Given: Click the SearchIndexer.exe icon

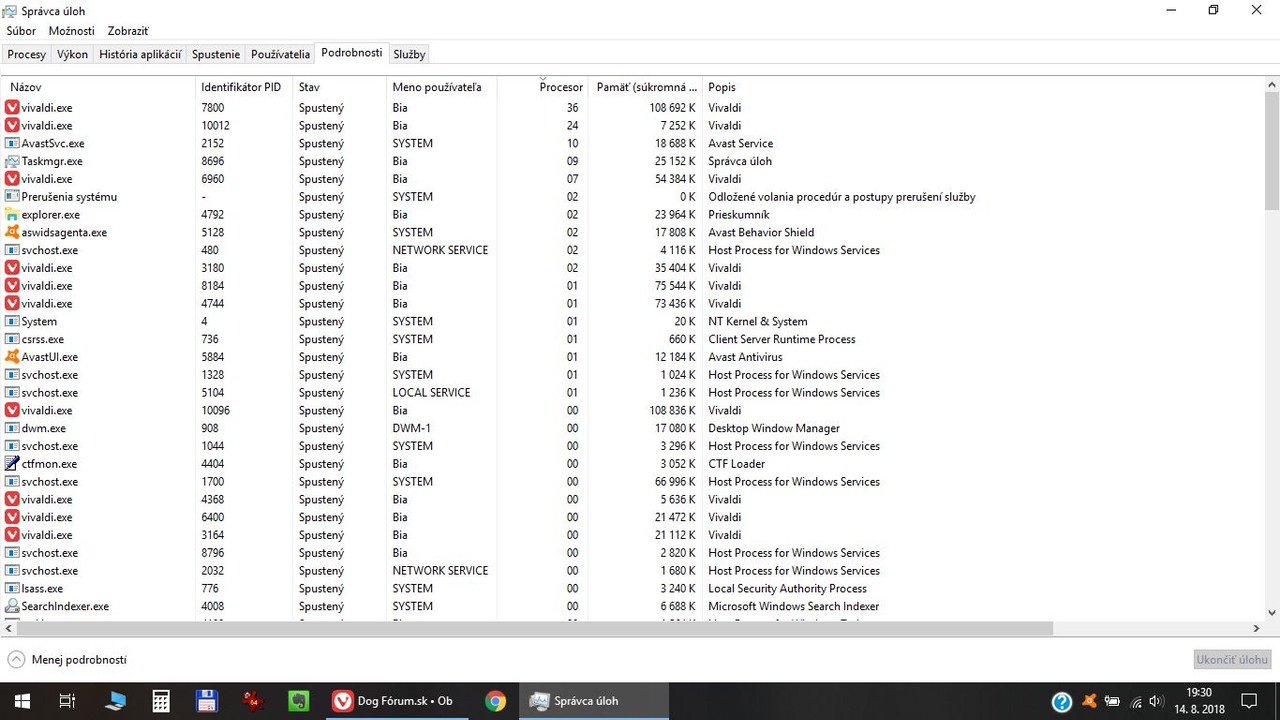Looking at the screenshot, I should 12,606.
